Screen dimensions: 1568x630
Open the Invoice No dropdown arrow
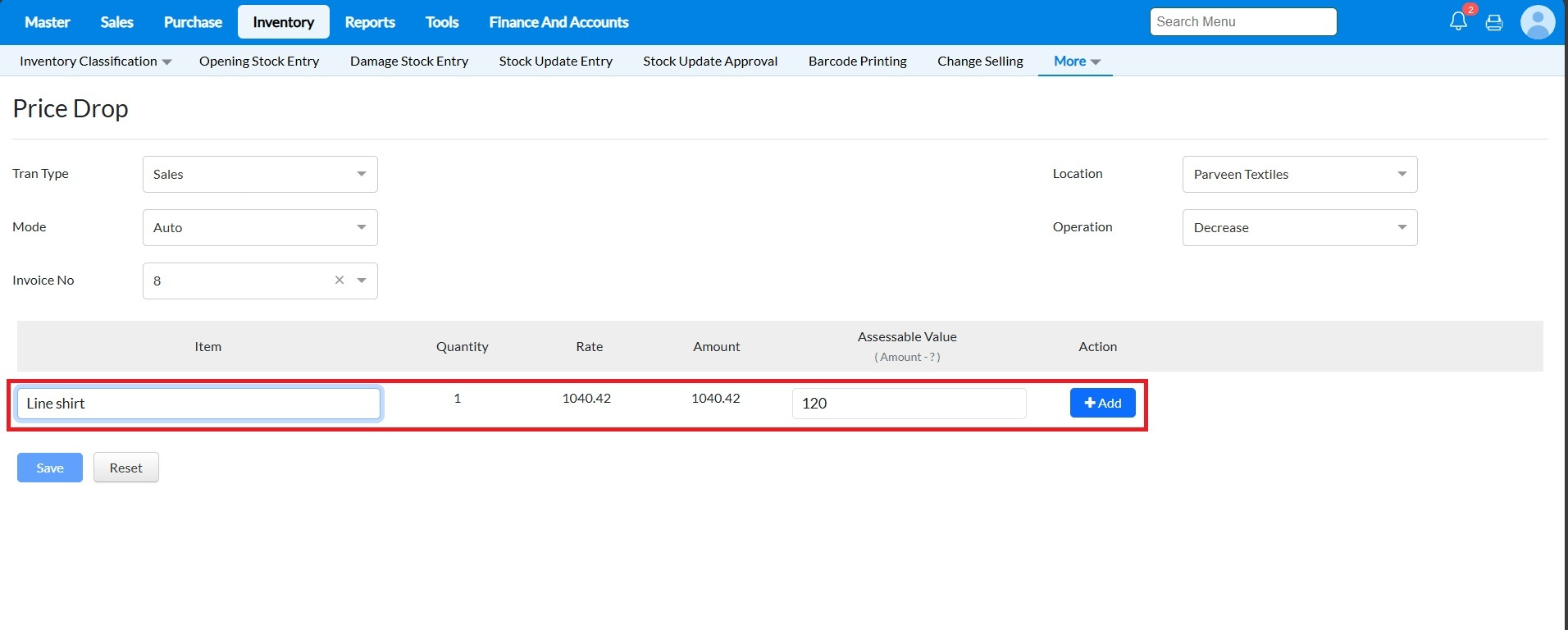(362, 281)
